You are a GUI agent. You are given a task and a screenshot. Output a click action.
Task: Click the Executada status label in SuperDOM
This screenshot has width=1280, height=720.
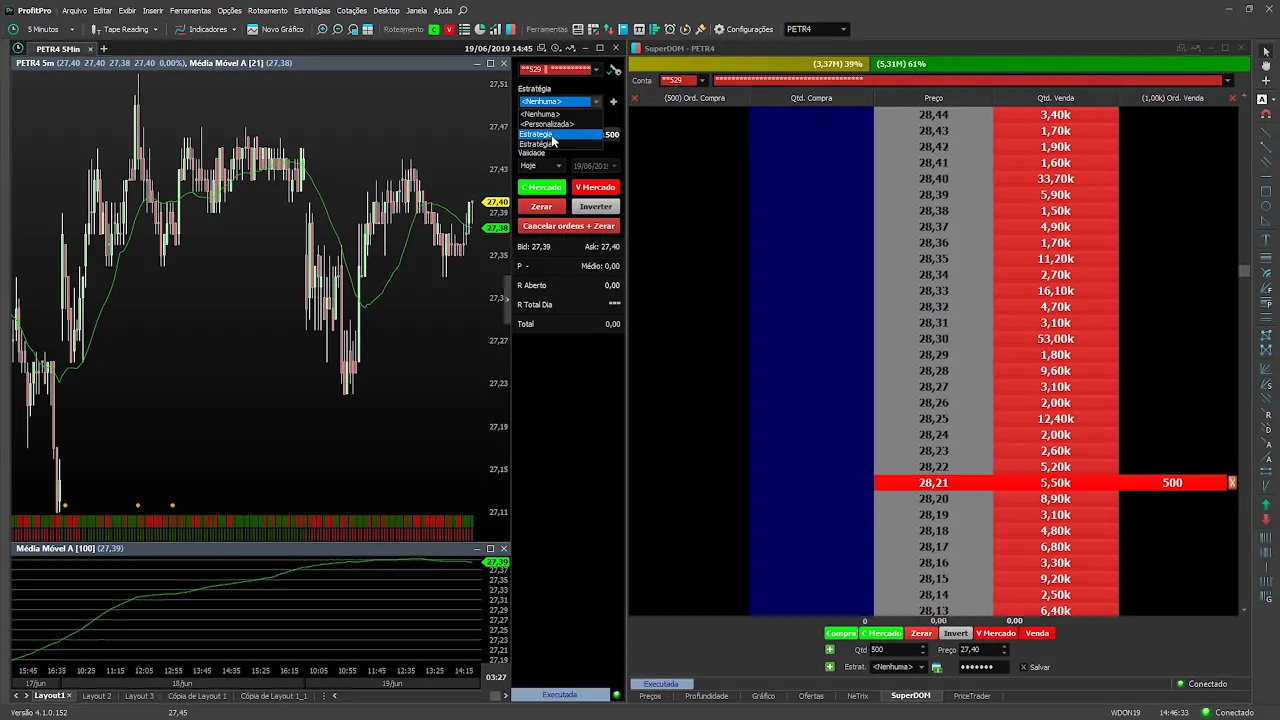(661, 684)
